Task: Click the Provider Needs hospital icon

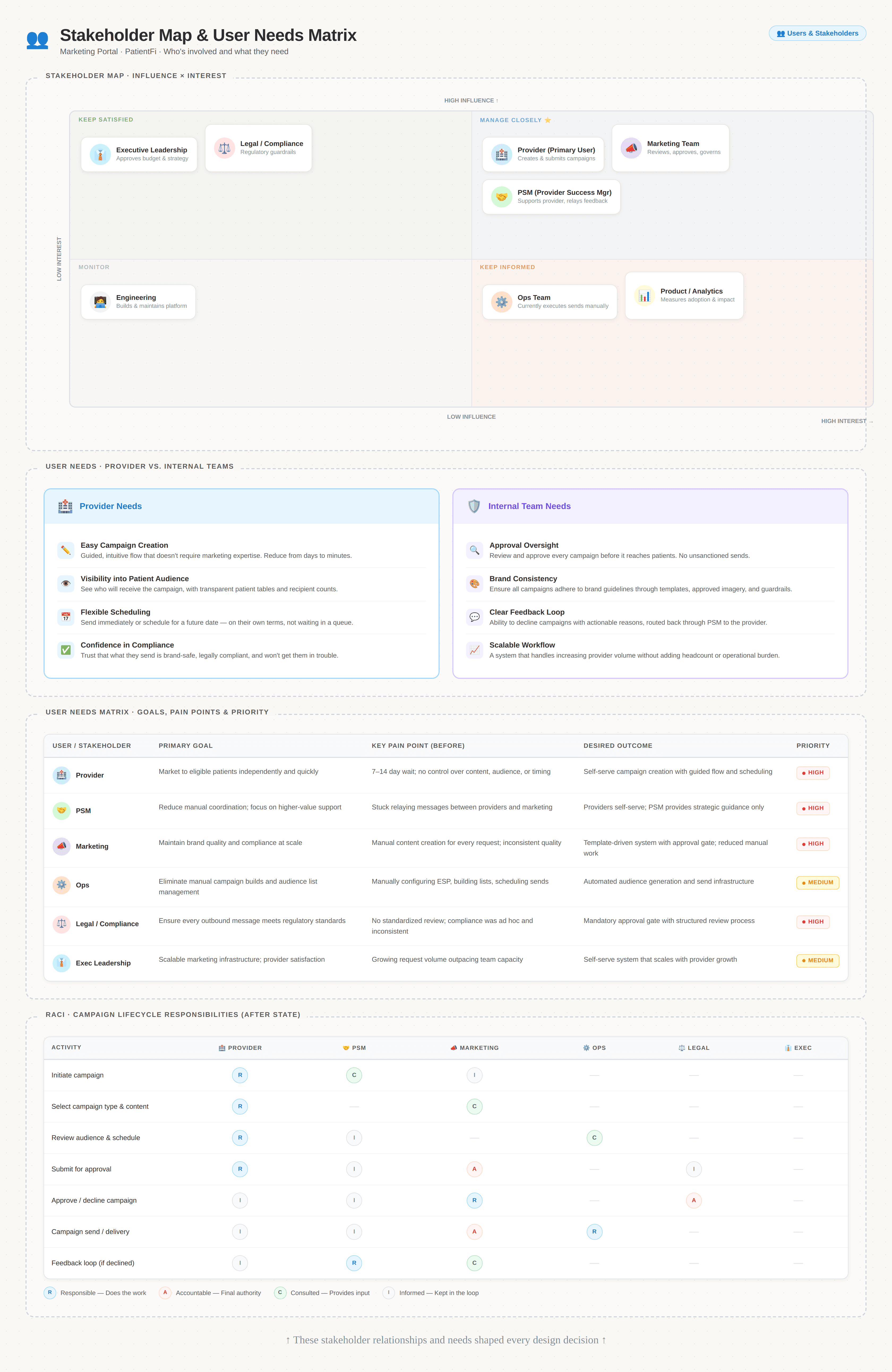Action: tap(65, 506)
